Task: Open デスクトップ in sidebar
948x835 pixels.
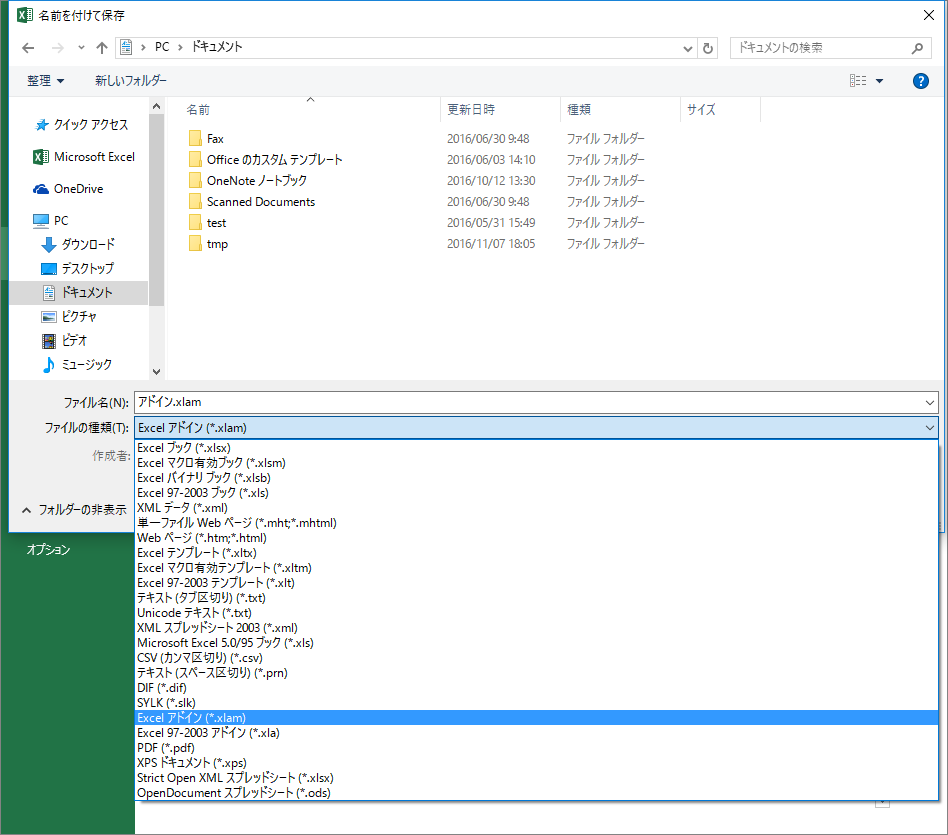Action: 77,268
